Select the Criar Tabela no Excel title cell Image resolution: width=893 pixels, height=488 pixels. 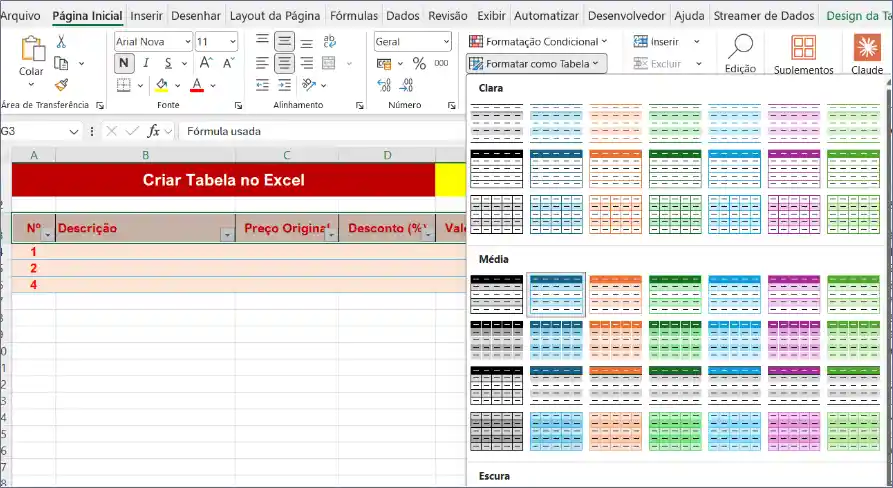(223, 180)
